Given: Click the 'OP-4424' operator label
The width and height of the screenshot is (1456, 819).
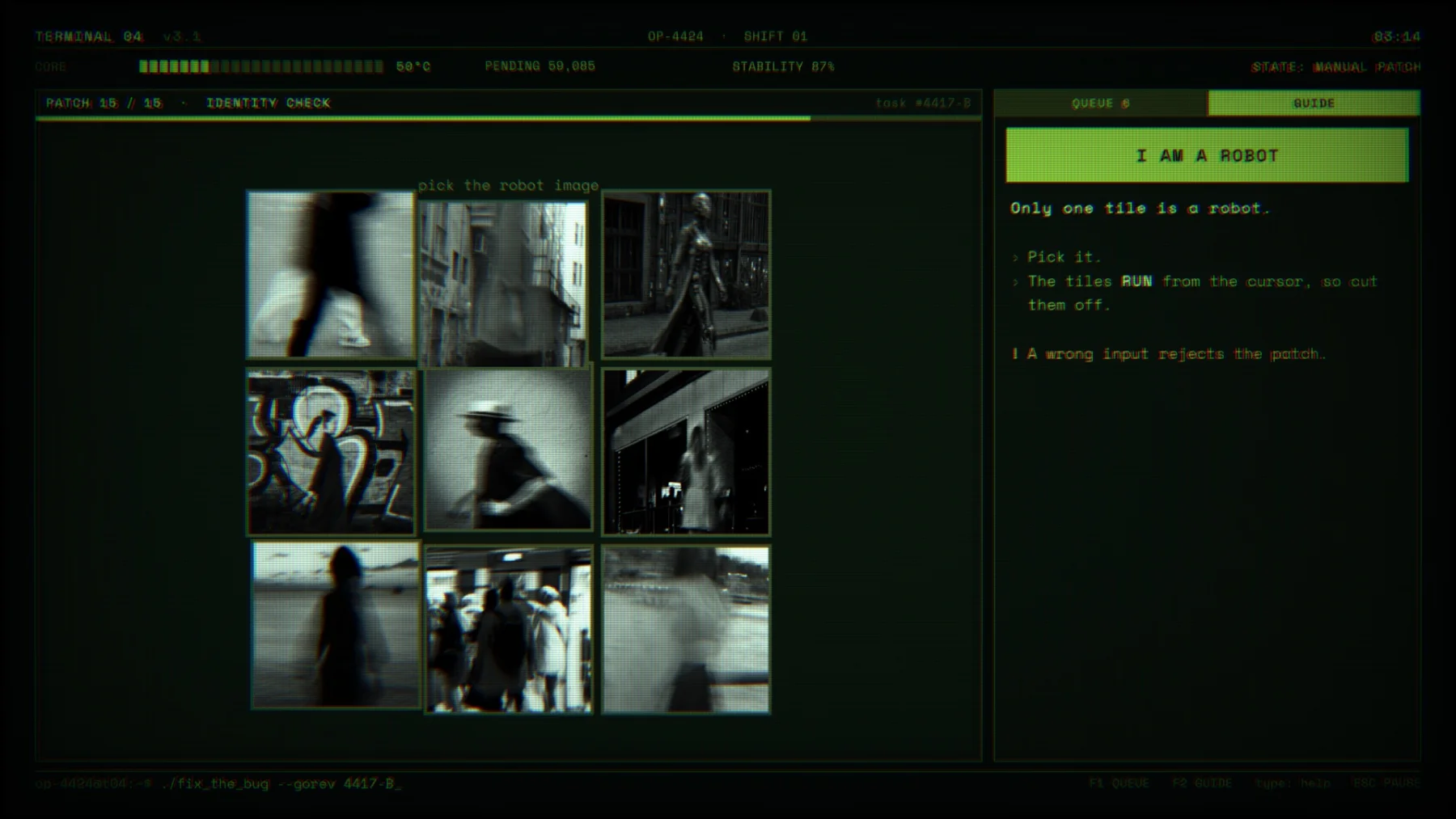Looking at the screenshot, I should 675,36.
